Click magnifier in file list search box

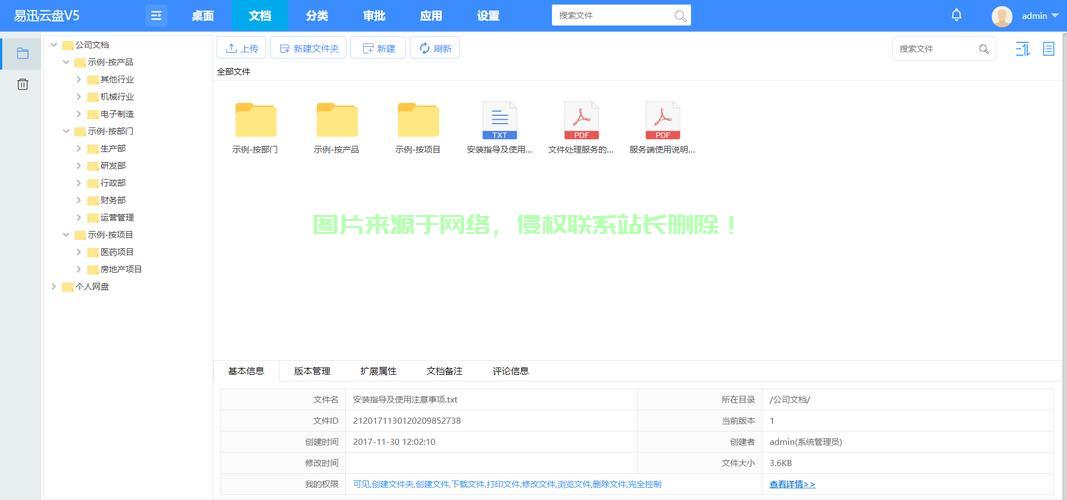[x=983, y=49]
